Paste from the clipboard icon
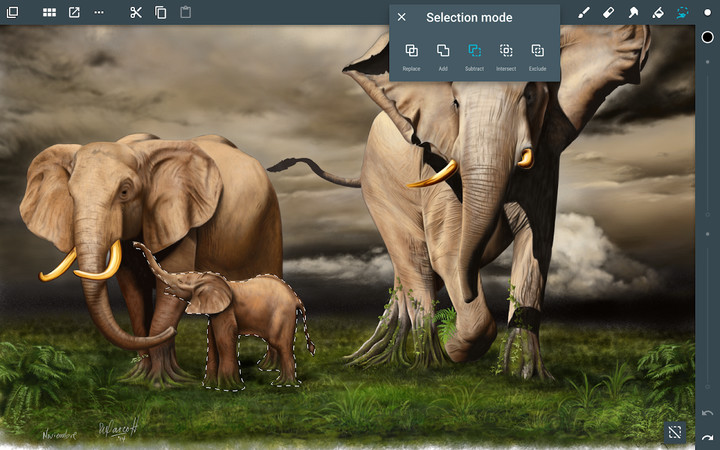The width and height of the screenshot is (720, 450). click(186, 13)
